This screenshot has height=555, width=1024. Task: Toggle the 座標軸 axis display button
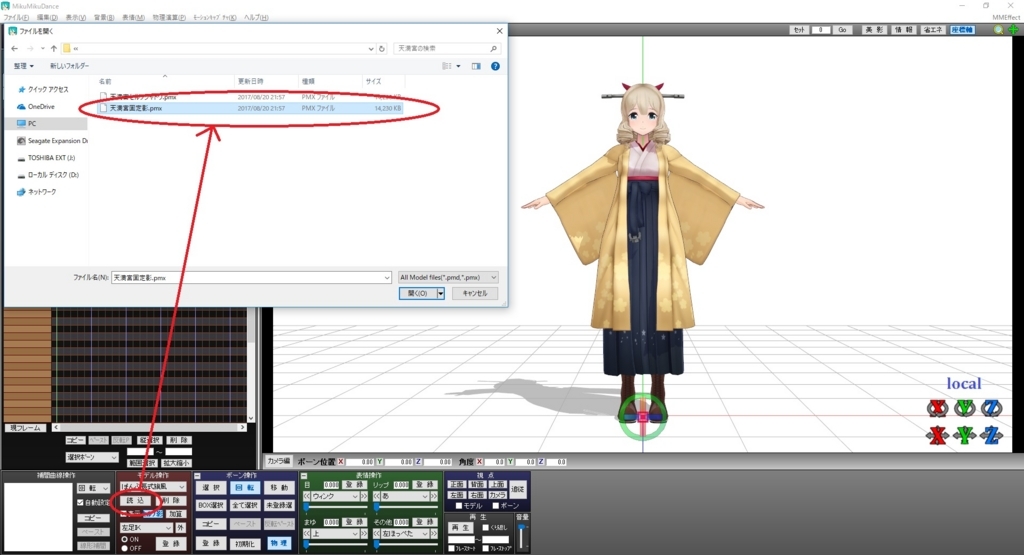tap(962, 30)
